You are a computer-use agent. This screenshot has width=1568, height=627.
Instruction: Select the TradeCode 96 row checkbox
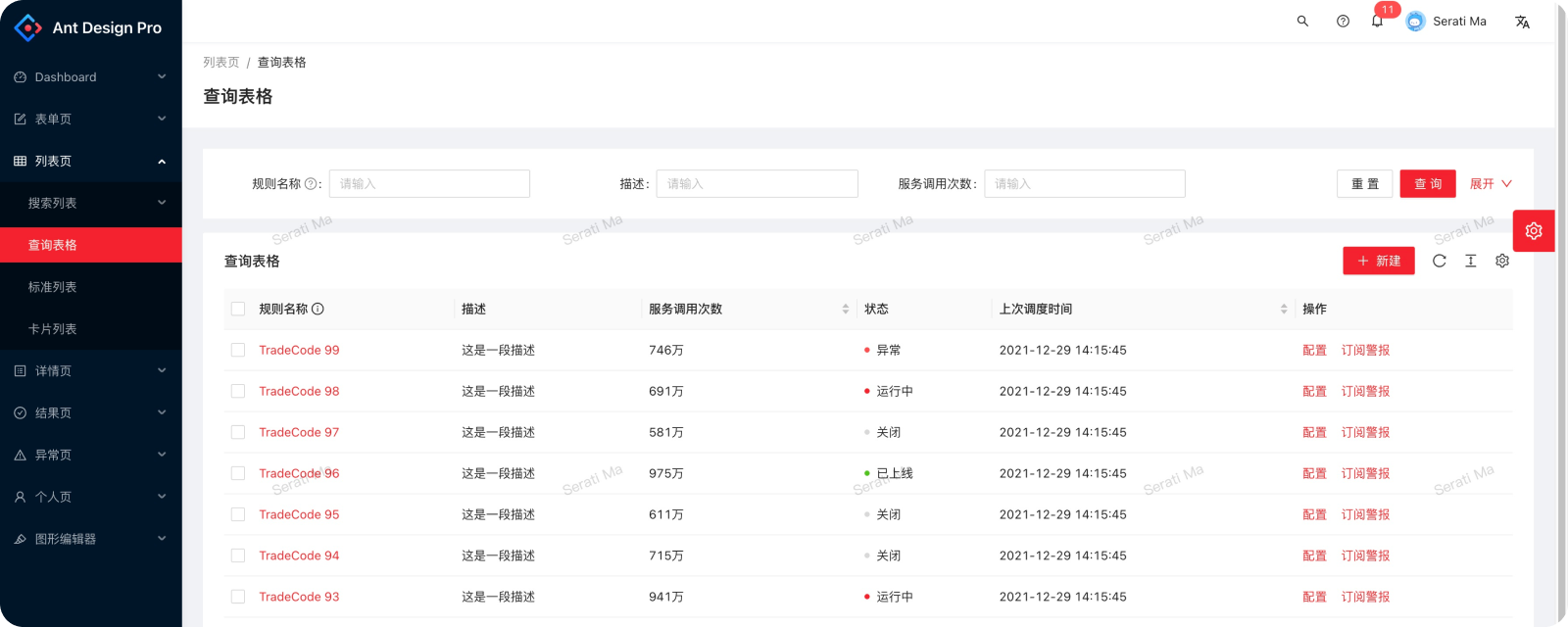click(238, 473)
